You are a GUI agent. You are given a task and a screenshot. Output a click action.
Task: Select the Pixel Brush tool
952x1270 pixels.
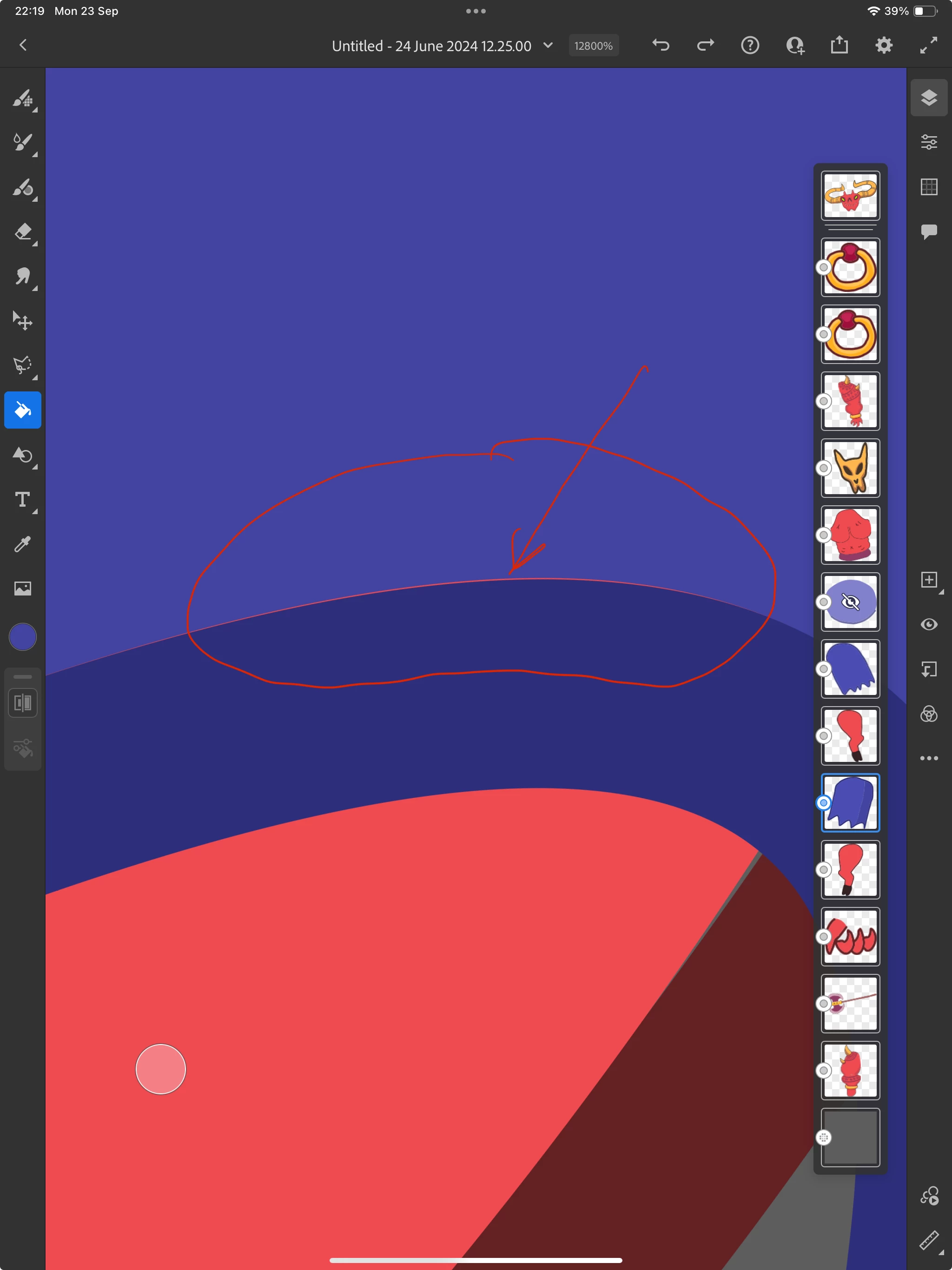pos(22,98)
